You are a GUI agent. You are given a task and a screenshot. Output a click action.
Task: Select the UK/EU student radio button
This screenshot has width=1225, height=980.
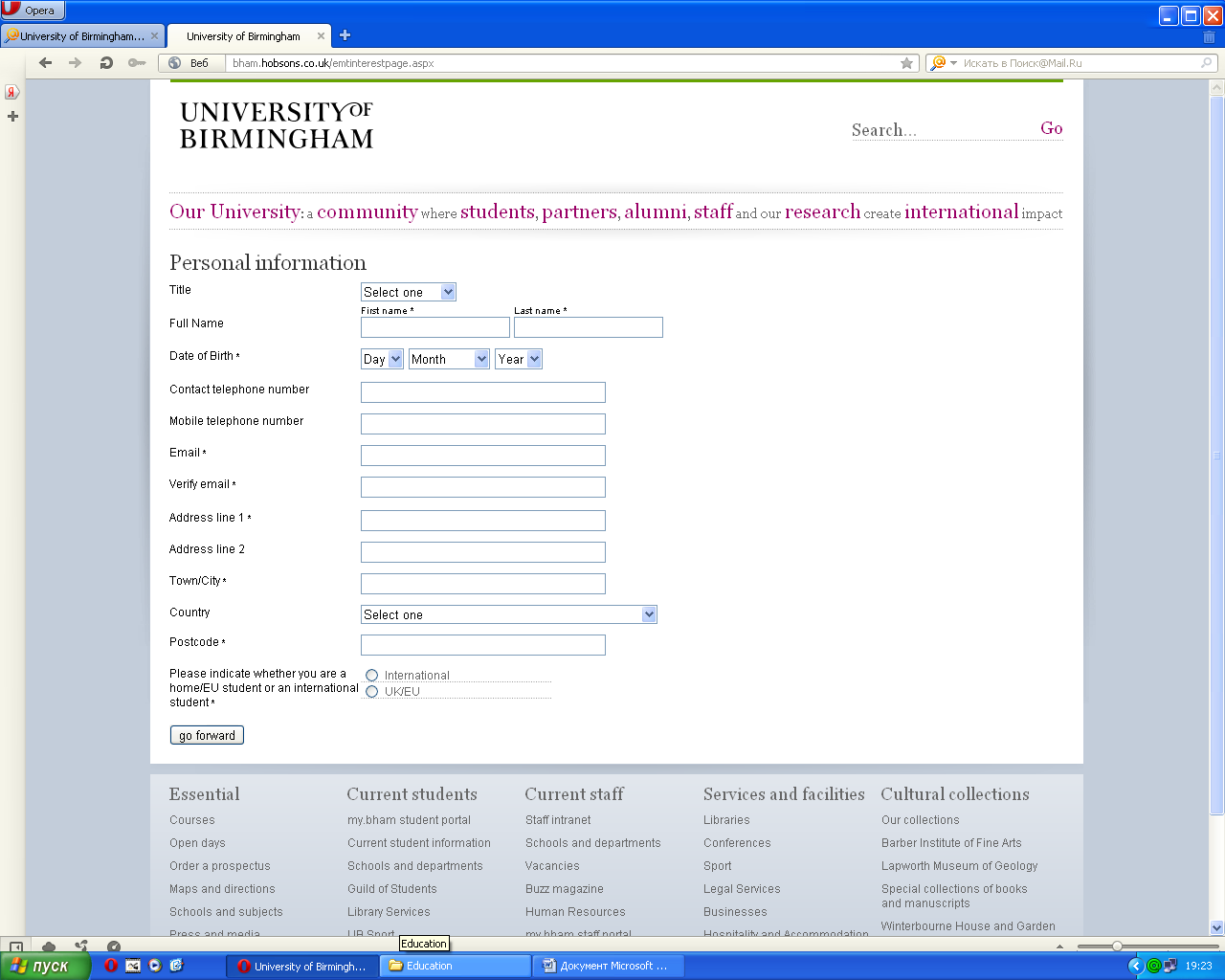[372, 692]
